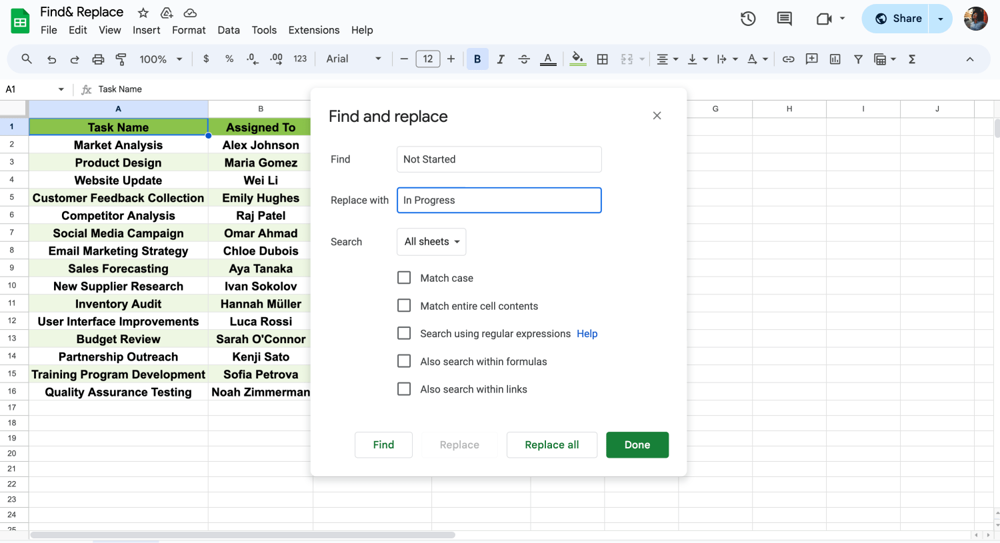The width and height of the screenshot is (1000, 543).
Task: Open the borders tool
Action: pos(602,60)
